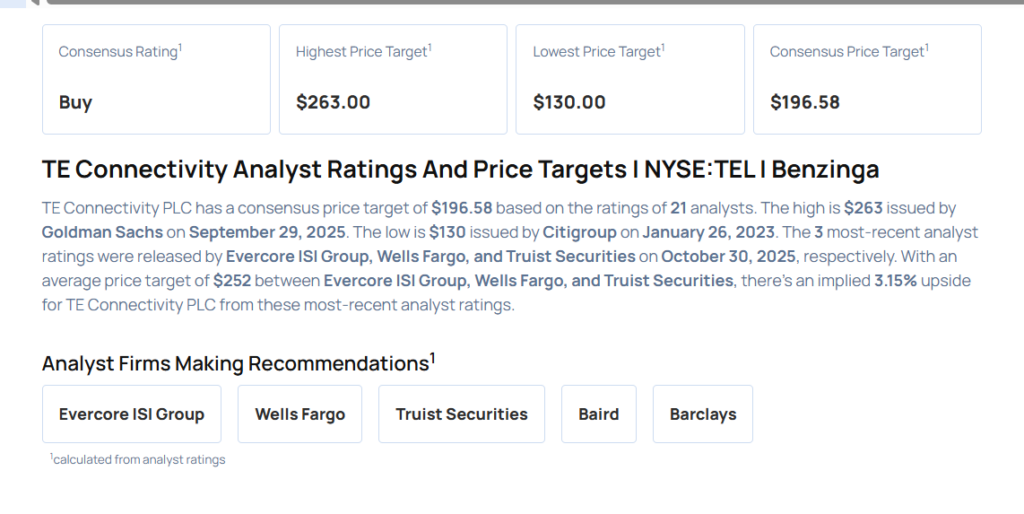
Task: Click the Highest Price Target card label
Action: (362, 52)
